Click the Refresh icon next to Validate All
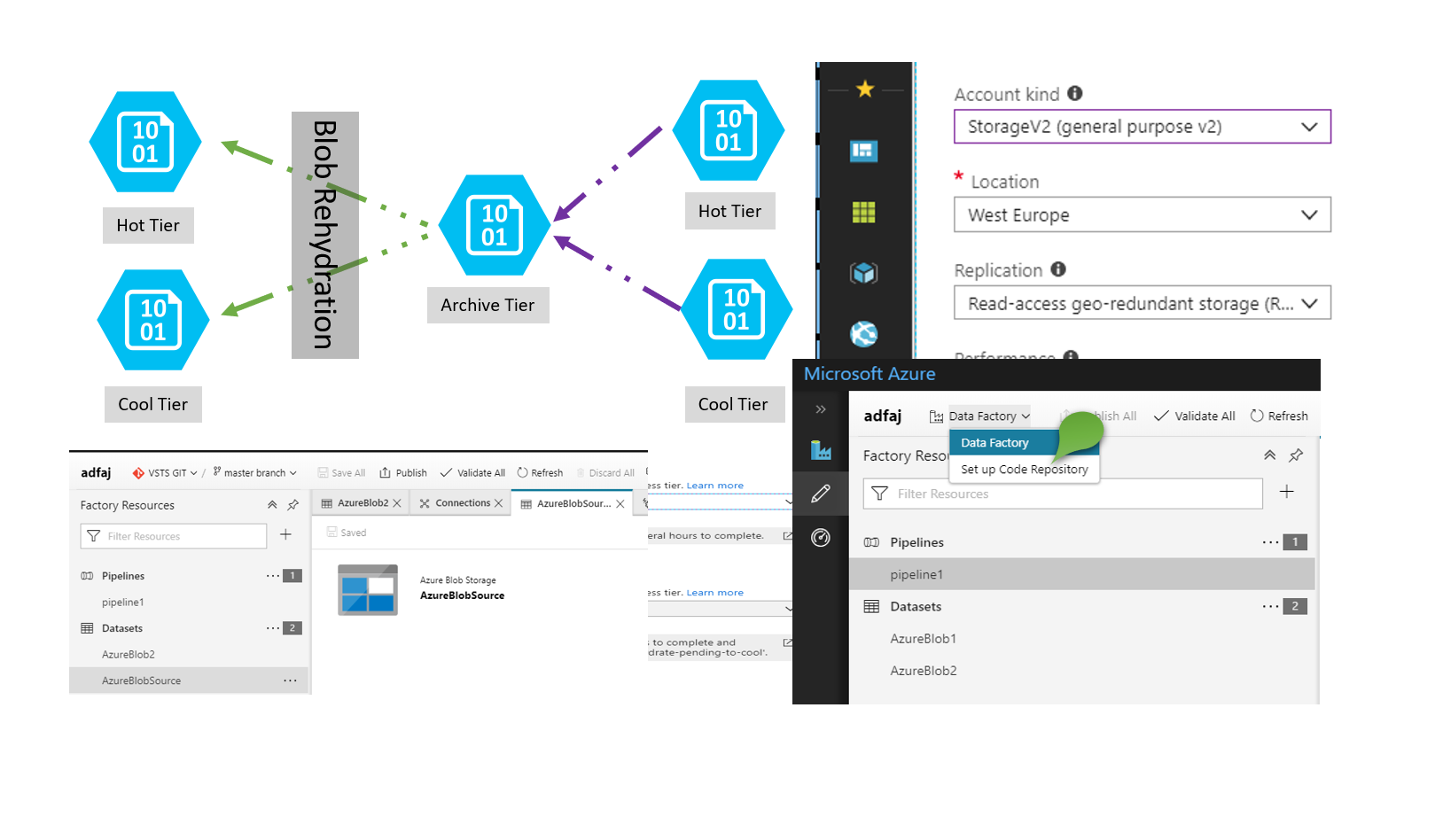This screenshot has width=1435, height=840. pos(1257,416)
